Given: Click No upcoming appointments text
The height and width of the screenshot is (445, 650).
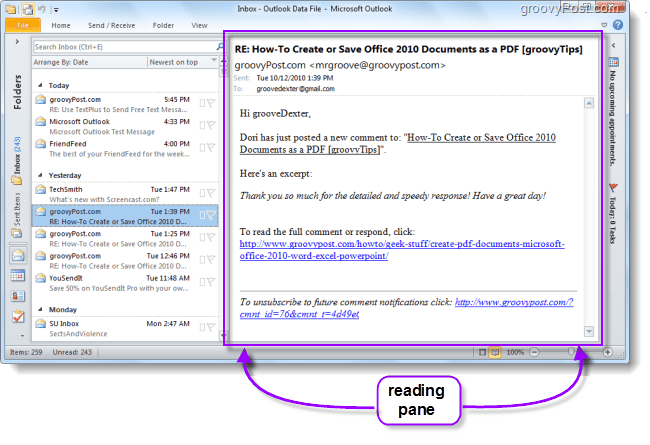Looking at the screenshot, I should click(613, 119).
